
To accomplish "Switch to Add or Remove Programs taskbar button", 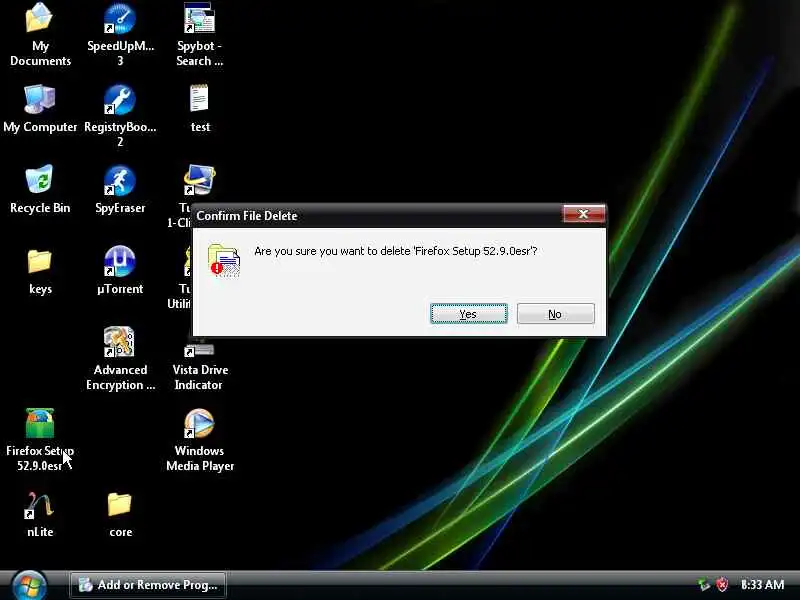I will [148, 585].
